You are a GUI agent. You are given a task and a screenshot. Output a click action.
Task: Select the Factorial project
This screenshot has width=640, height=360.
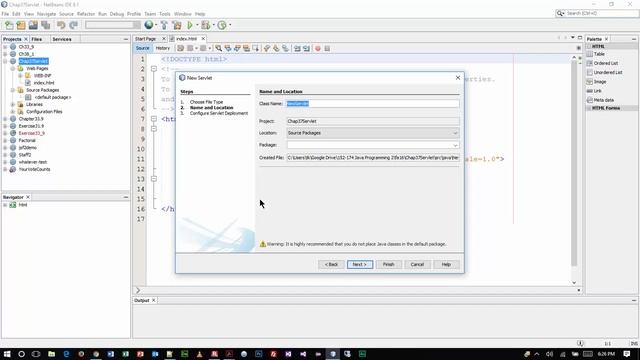click(27, 140)
